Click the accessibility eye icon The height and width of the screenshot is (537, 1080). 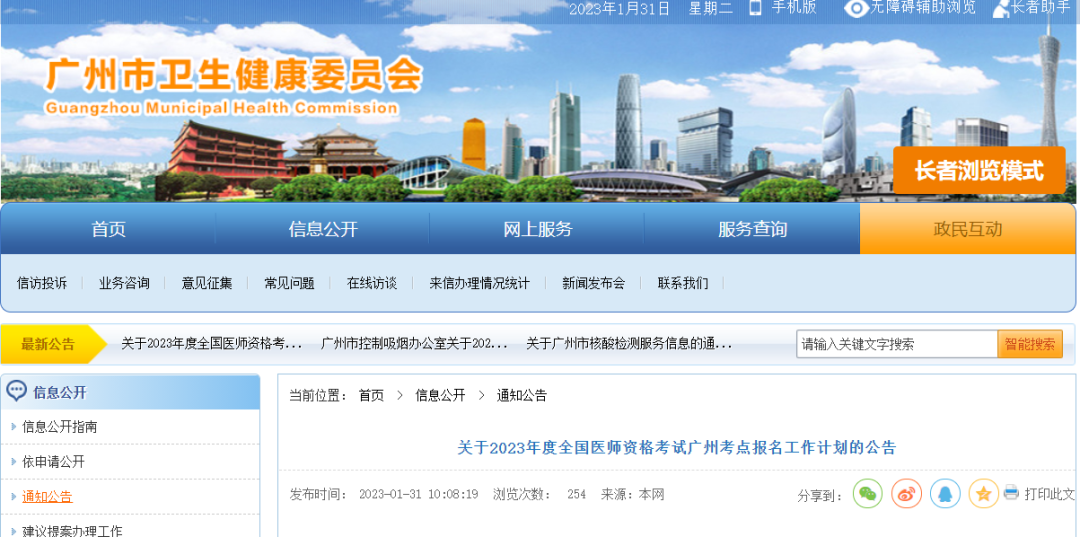[856, 8]
